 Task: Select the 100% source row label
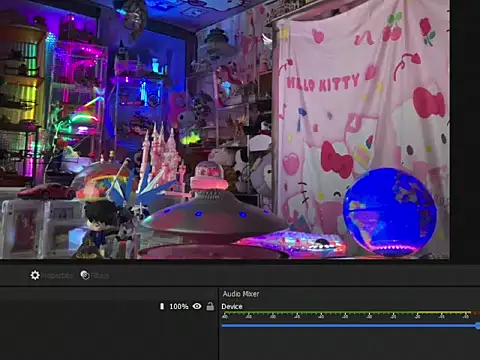click(x=179, y=306)
